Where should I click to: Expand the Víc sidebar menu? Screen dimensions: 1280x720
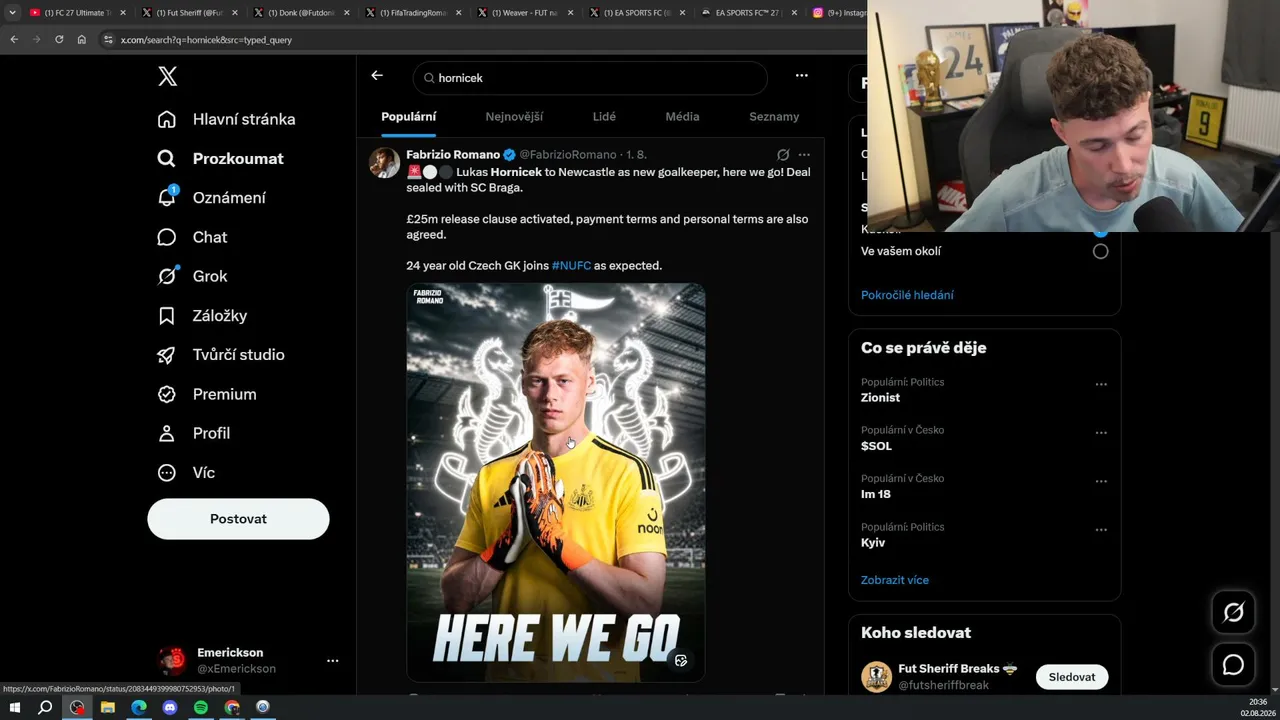click(x=186, y=473)
